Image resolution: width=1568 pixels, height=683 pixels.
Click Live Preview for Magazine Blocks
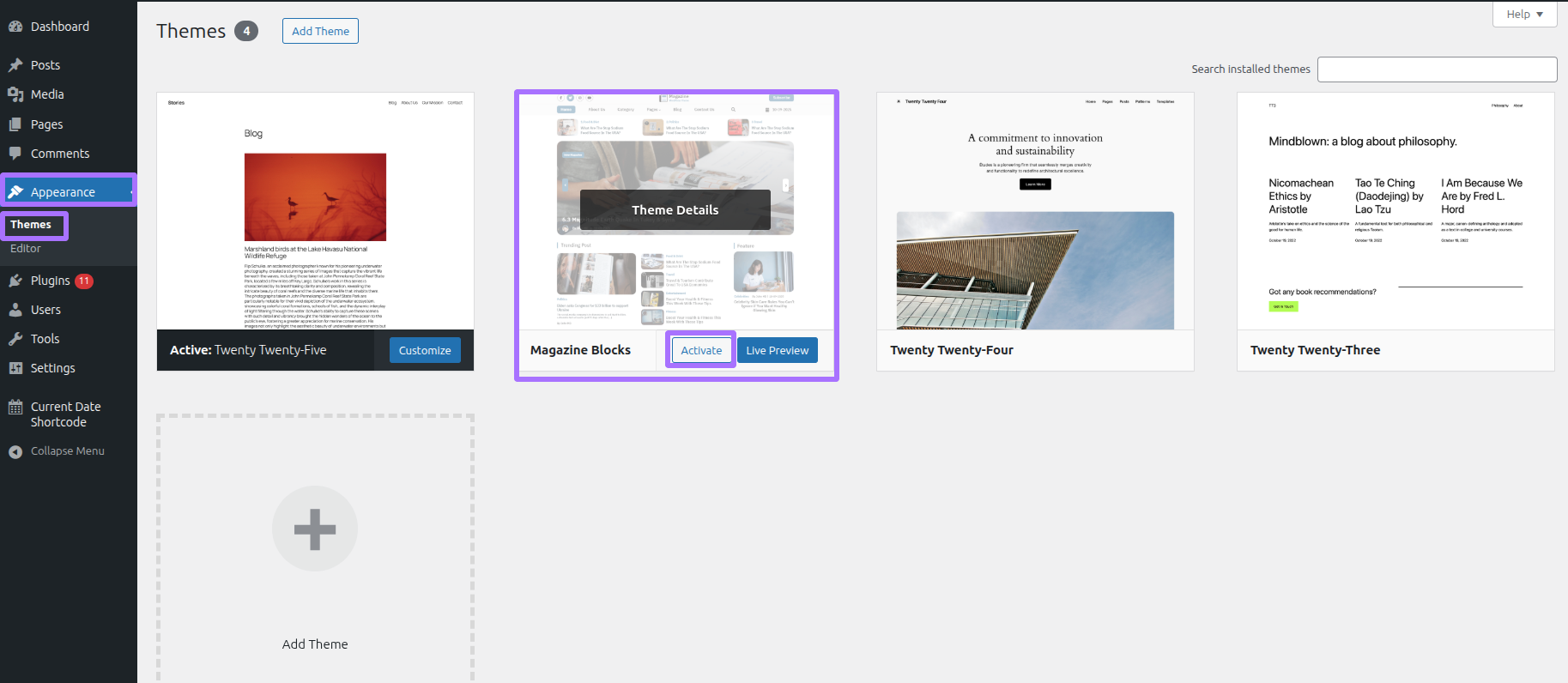point(777,350)
